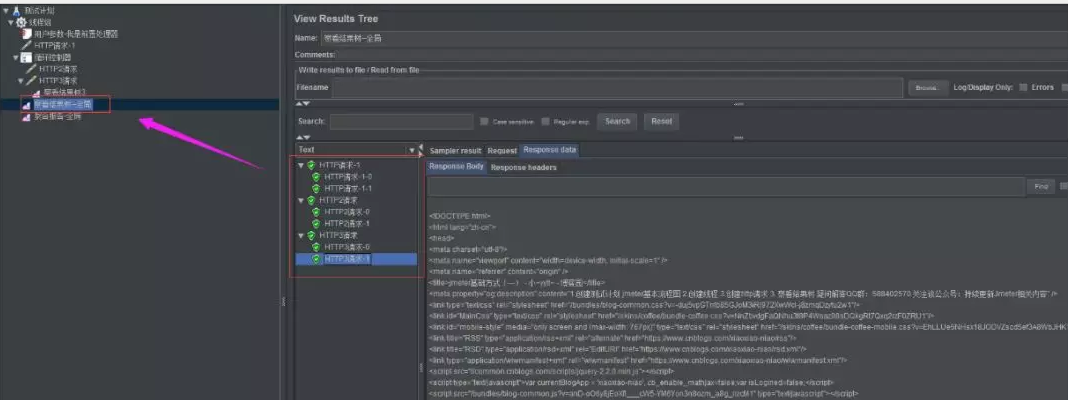This screenshot has height=400, width=1068.
Task: Click green shield icon of HTTP2请求 parent result
Action: coord(311,200)
